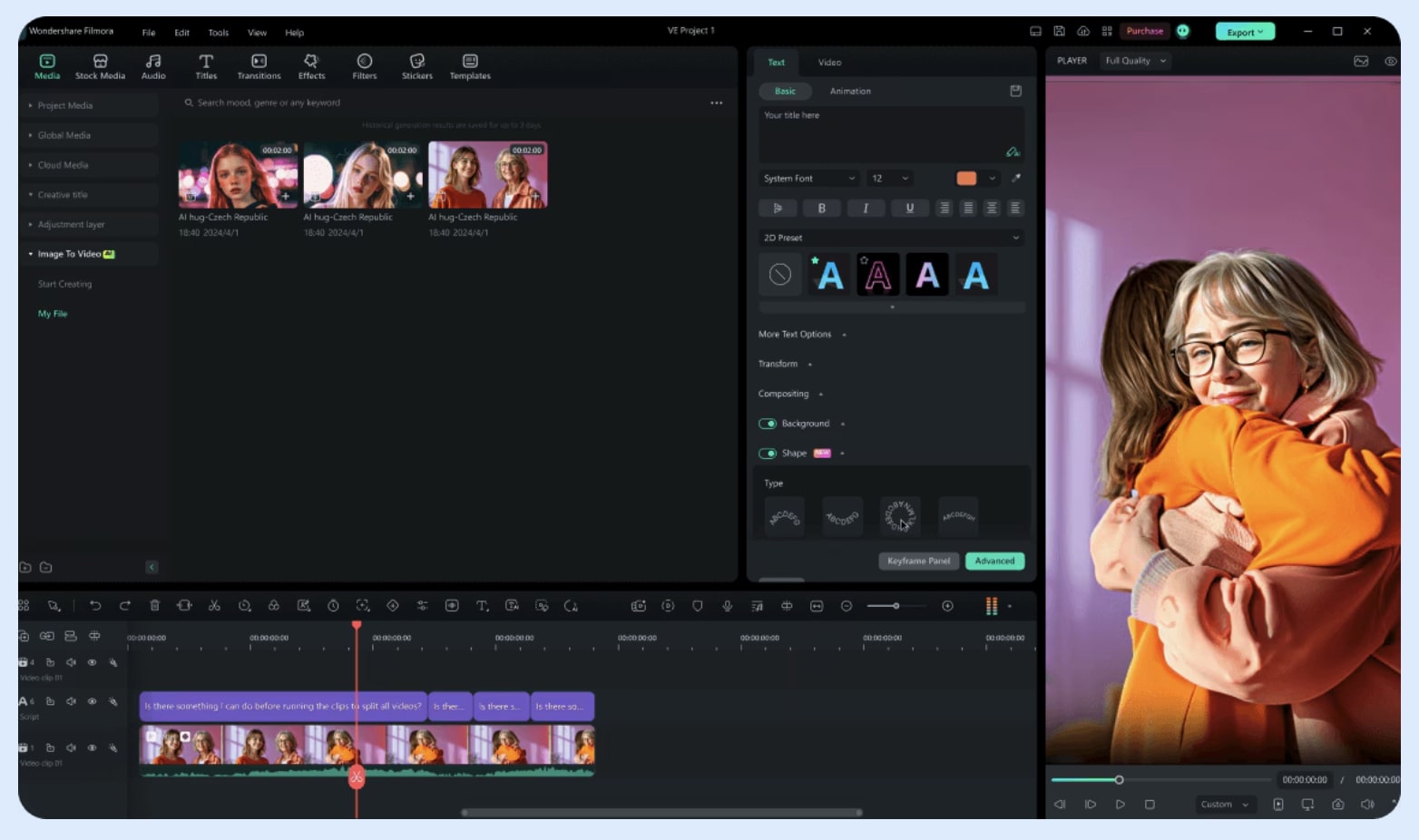The image size is (1419, 840).
Task: Mute the Script track audio
Action: 71,701
